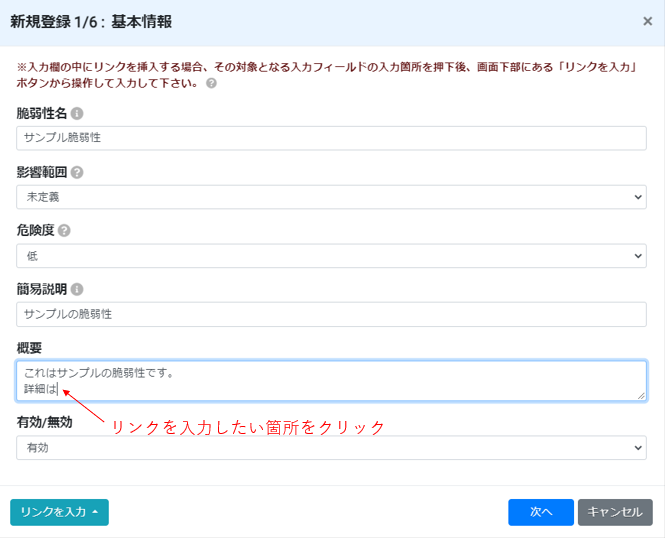The height and width of the screenshot is (538, 665).
Task: Focus the 簡易説明 input field
Action: [x=331, y=314]
